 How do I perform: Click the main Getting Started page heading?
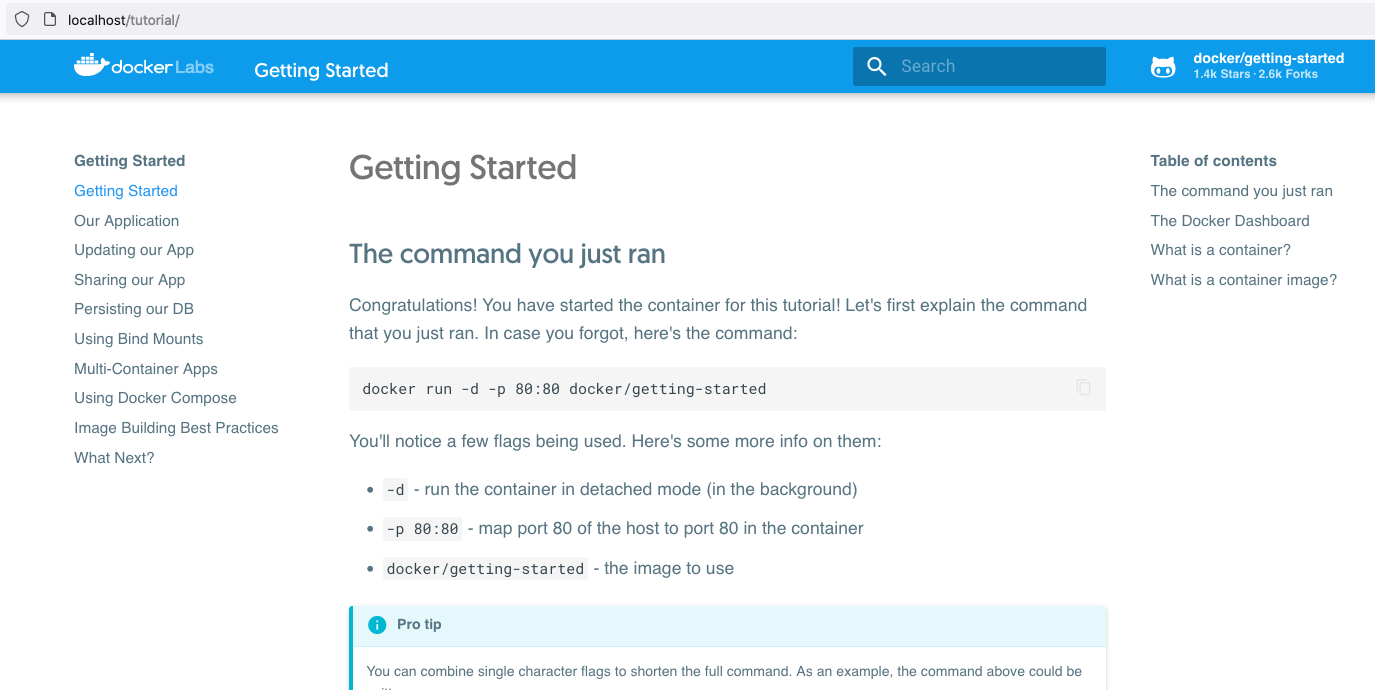pyautogui.click(x=463, y=167)
